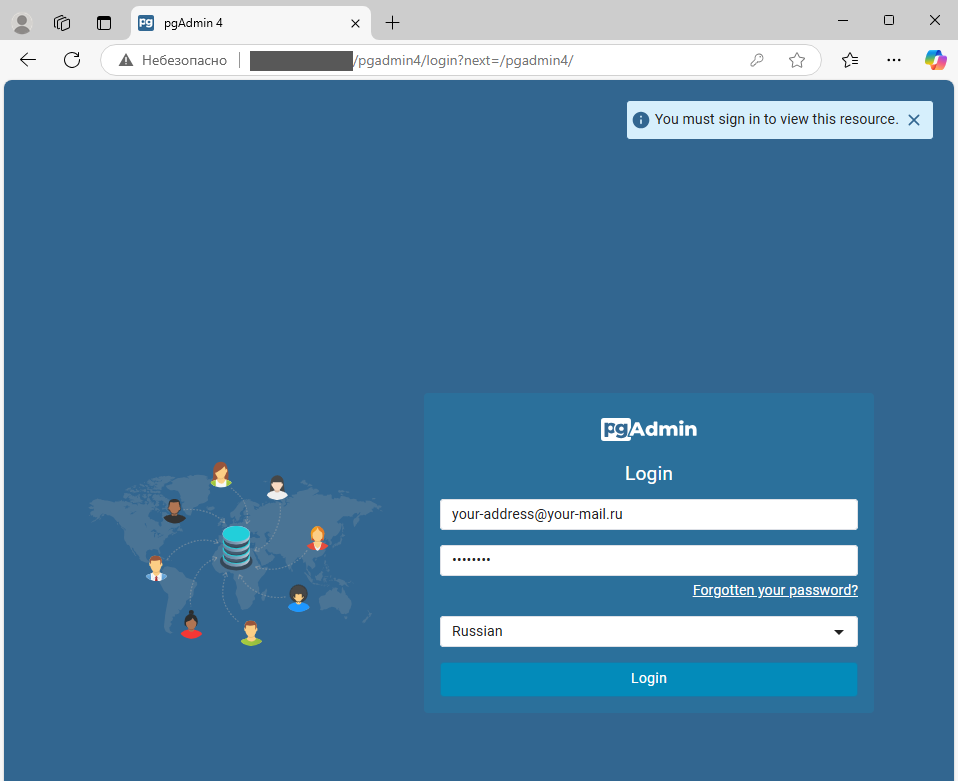Click the pgAdmin logo

649,429
